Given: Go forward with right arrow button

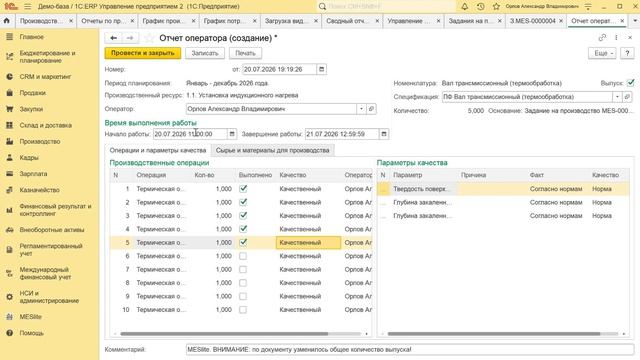Looking at the screenshot, I should point(130,38).
